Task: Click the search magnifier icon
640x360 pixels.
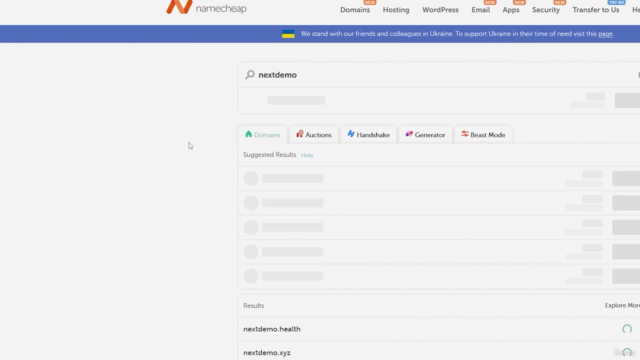Action: [x=250, y=75]
